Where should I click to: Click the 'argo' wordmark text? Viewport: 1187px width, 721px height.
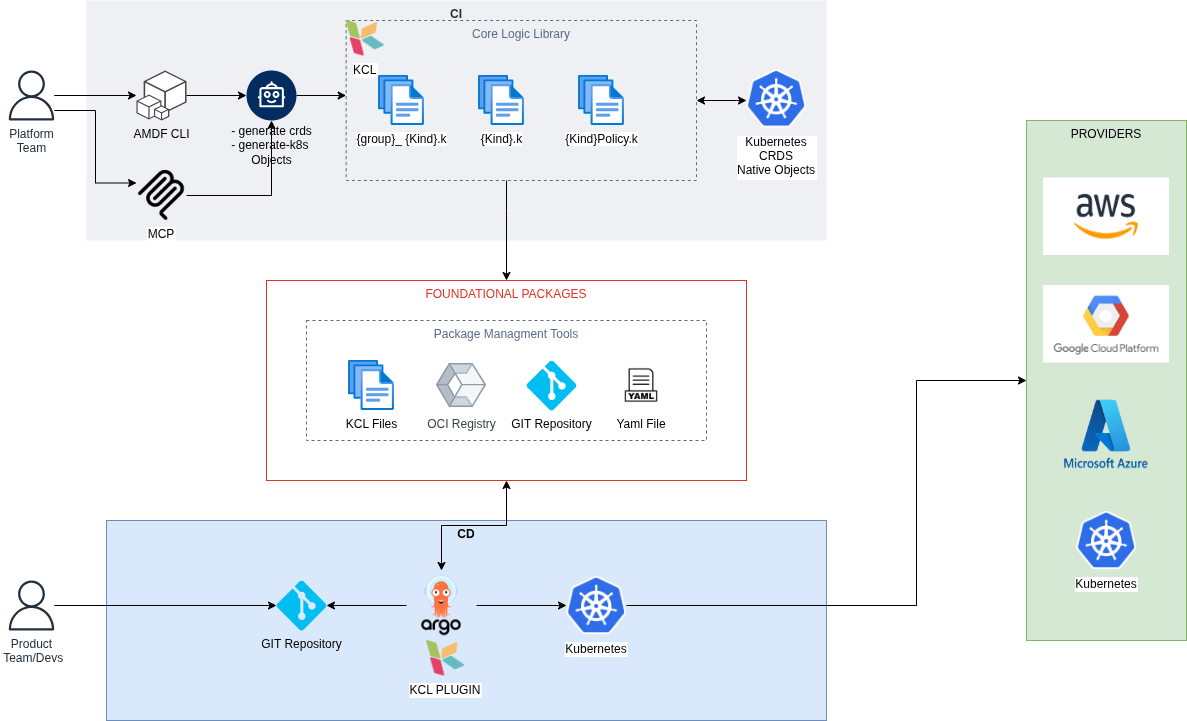click(441, 626)
